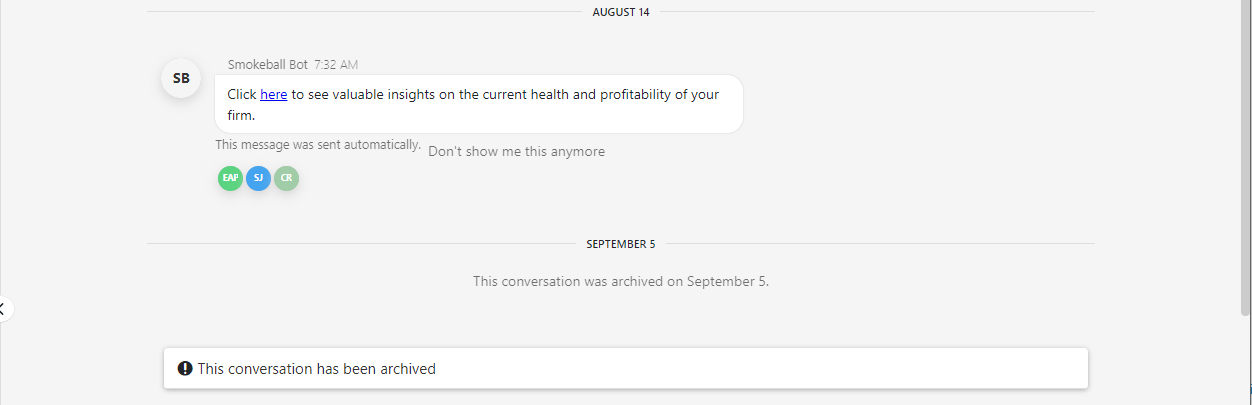Collapse the side panel with left-edge chevron
This screenshot has width=1252, height=405.
pyautogui.click(x=3, y=309)
